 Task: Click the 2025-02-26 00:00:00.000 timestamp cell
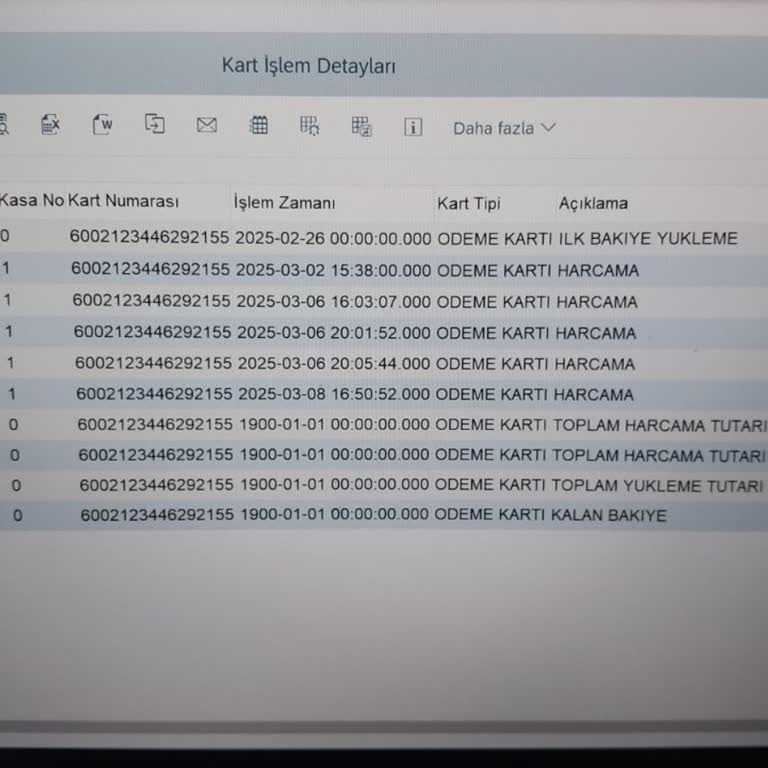point(333,239)
